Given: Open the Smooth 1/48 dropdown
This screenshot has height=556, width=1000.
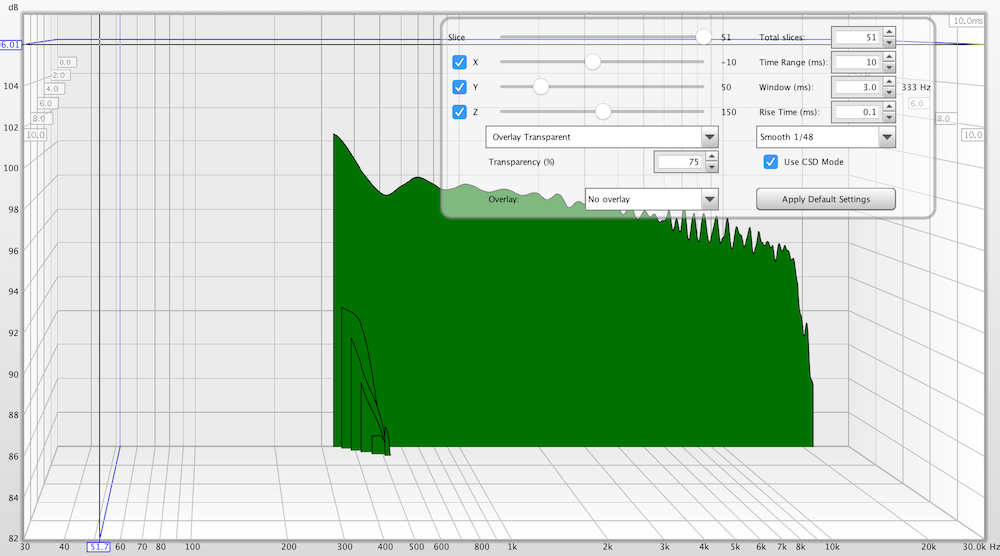Looking at the screenshot, I should [825, 137].
